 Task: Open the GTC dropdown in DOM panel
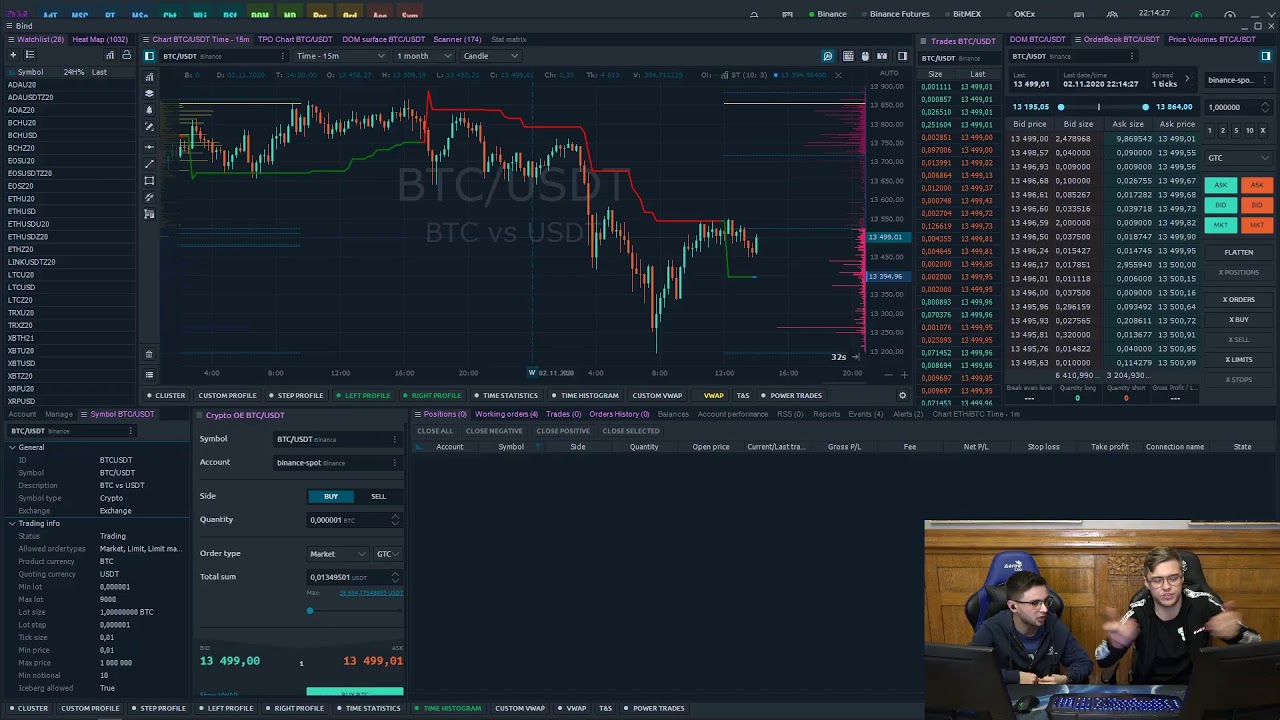[1238, 158]
